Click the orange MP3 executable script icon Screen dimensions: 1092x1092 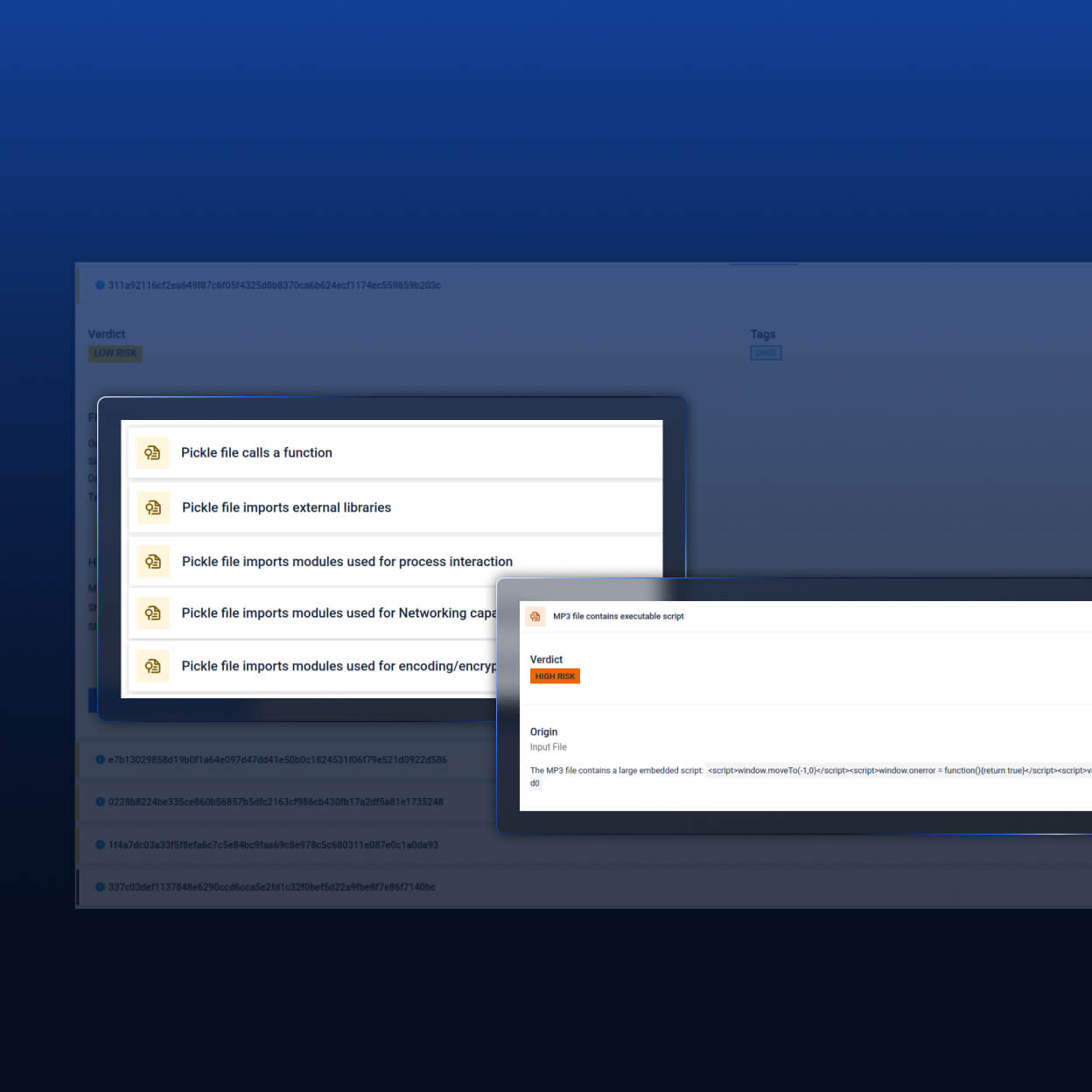click(535, 616)
